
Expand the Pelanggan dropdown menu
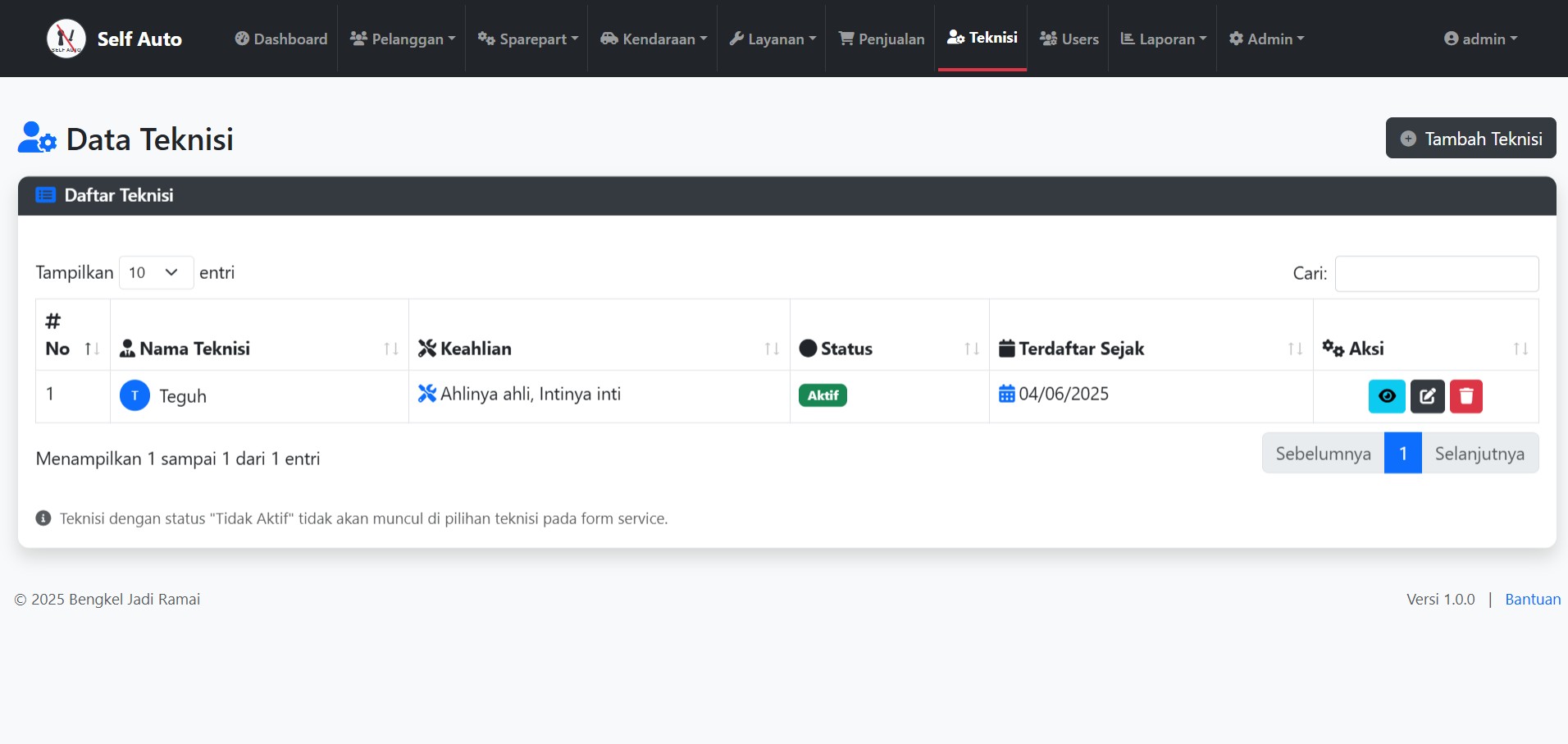(x=402, y=39)
